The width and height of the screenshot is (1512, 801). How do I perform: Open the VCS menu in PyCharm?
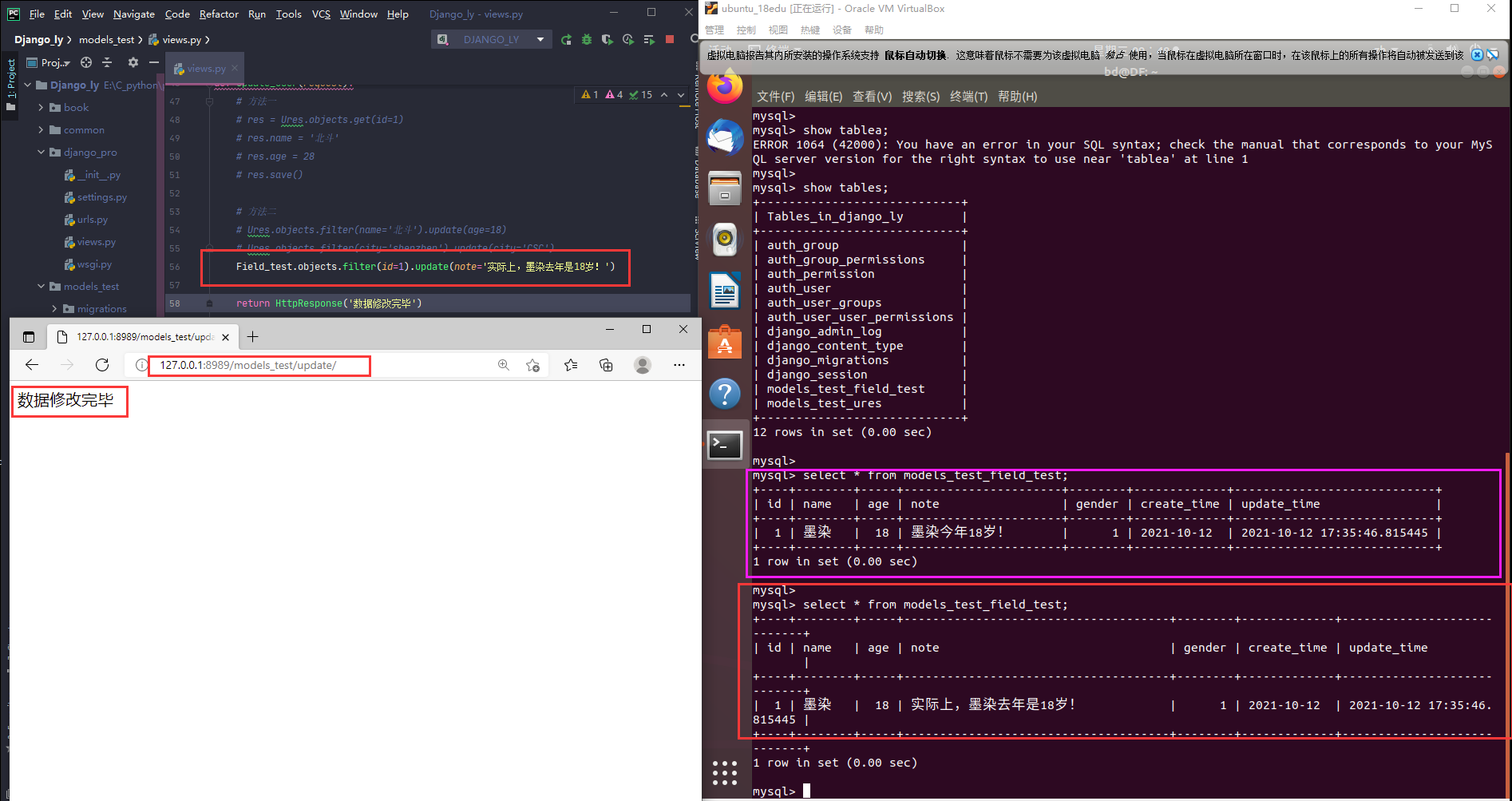(321, 14)
